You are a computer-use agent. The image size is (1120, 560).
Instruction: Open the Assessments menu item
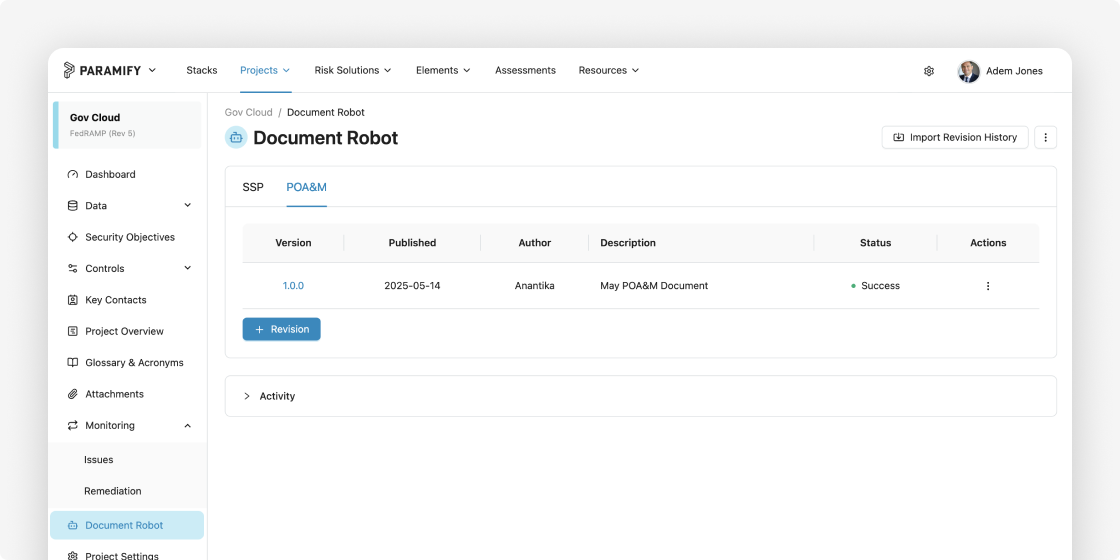(525, 70)
